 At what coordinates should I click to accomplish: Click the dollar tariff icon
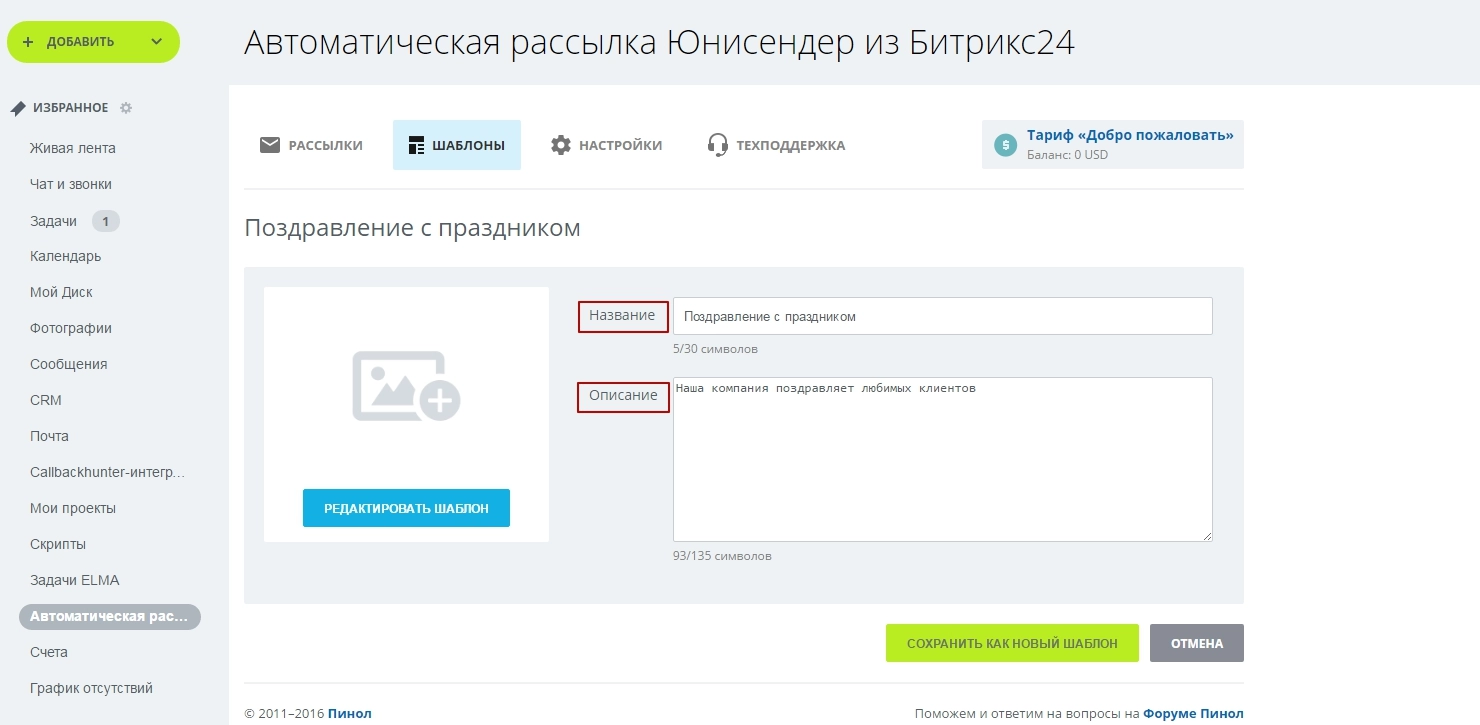pyautogui.click(x=1005, y=145)
